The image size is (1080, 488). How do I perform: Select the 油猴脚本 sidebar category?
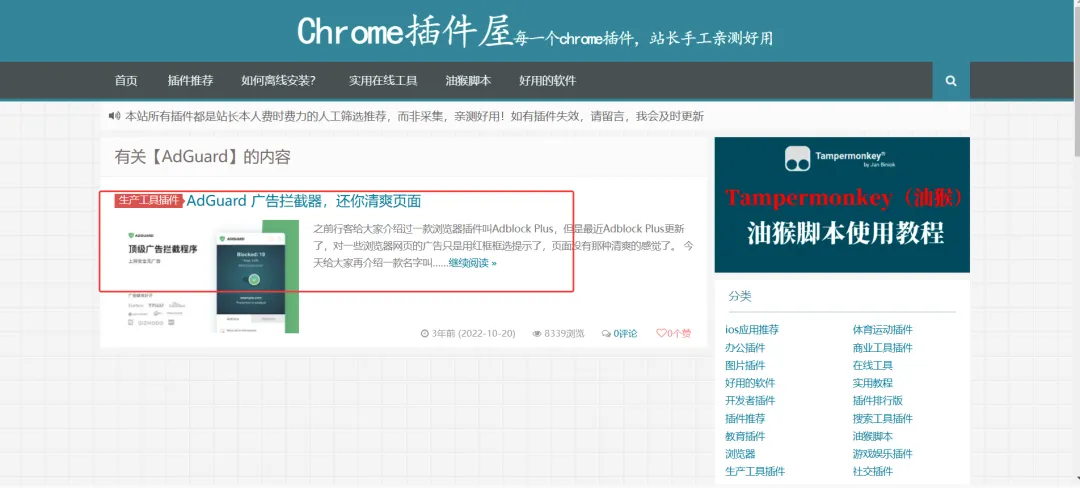873,436
